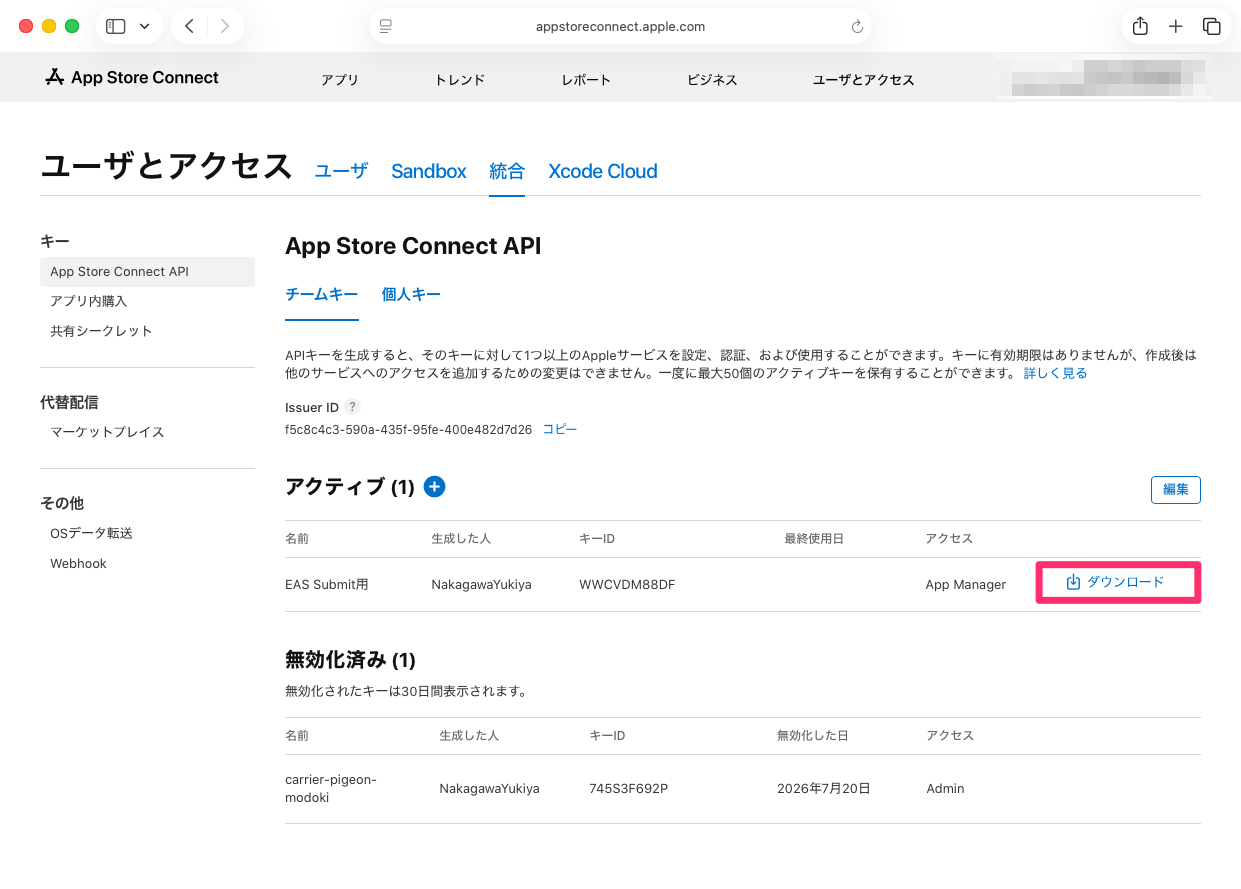Open a new tab with plus icon
The image size is (1241, 889).
pos(1176,27)
